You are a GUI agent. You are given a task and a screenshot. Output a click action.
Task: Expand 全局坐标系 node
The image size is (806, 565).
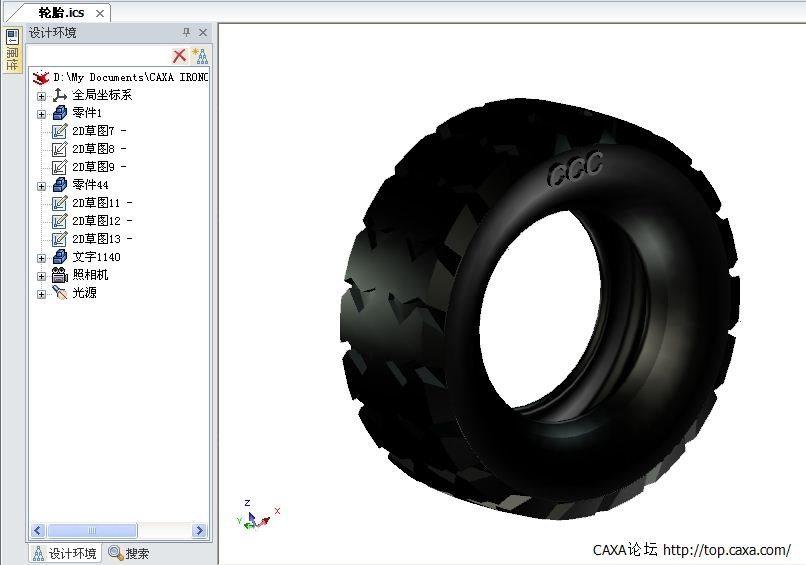click(x=42, y=96)
